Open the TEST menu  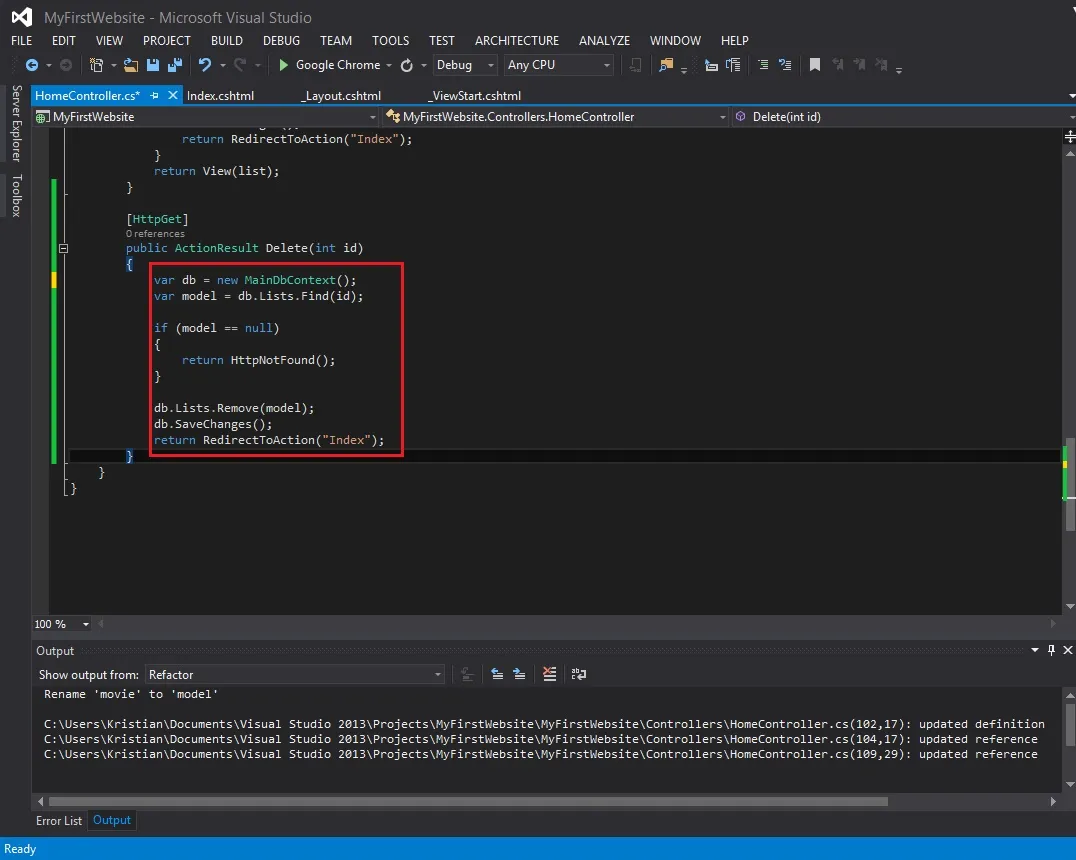click(x=441, y=40)
